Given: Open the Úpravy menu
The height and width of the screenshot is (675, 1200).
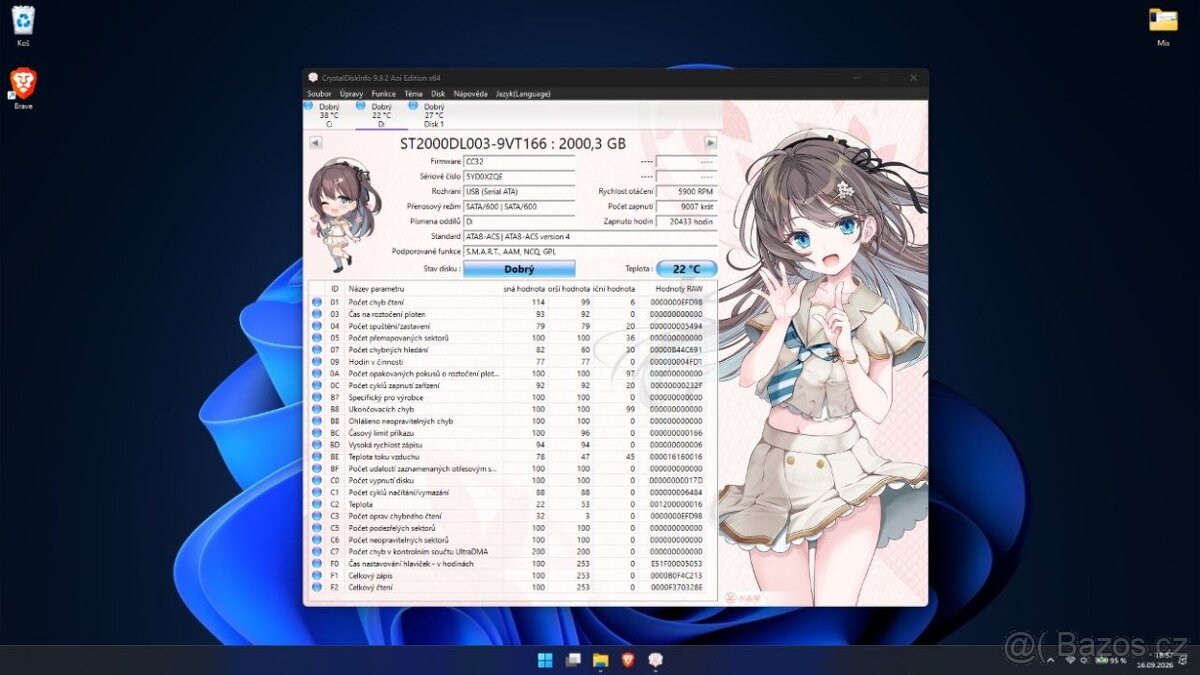Looking at the screenshot, I should point(351,93).
